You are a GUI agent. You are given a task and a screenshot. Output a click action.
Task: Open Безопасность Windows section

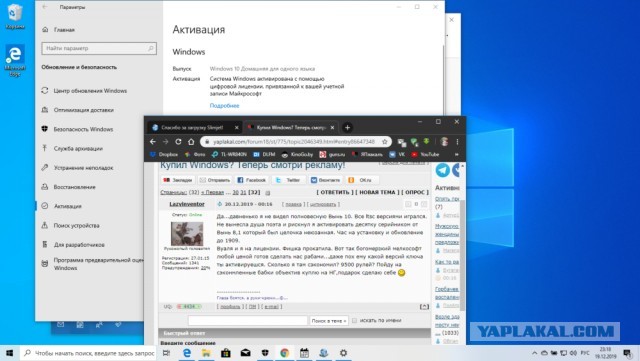78,129
